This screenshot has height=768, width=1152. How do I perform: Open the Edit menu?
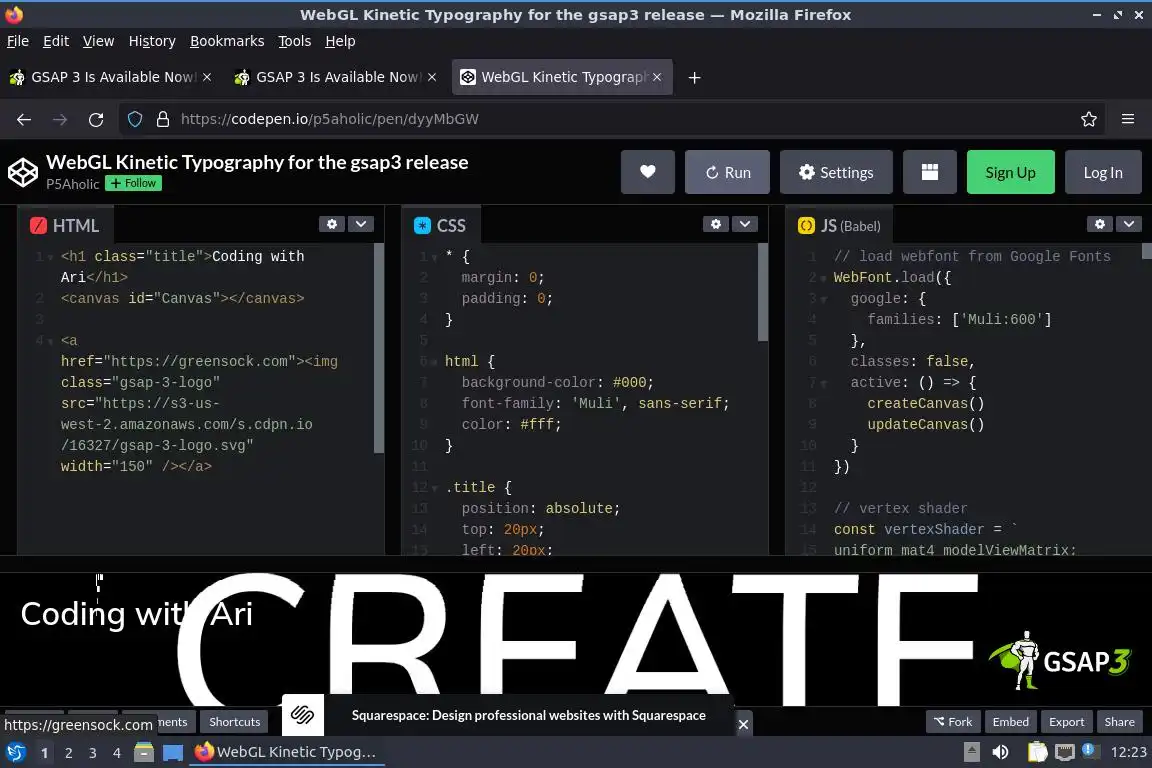coord(56,41)
